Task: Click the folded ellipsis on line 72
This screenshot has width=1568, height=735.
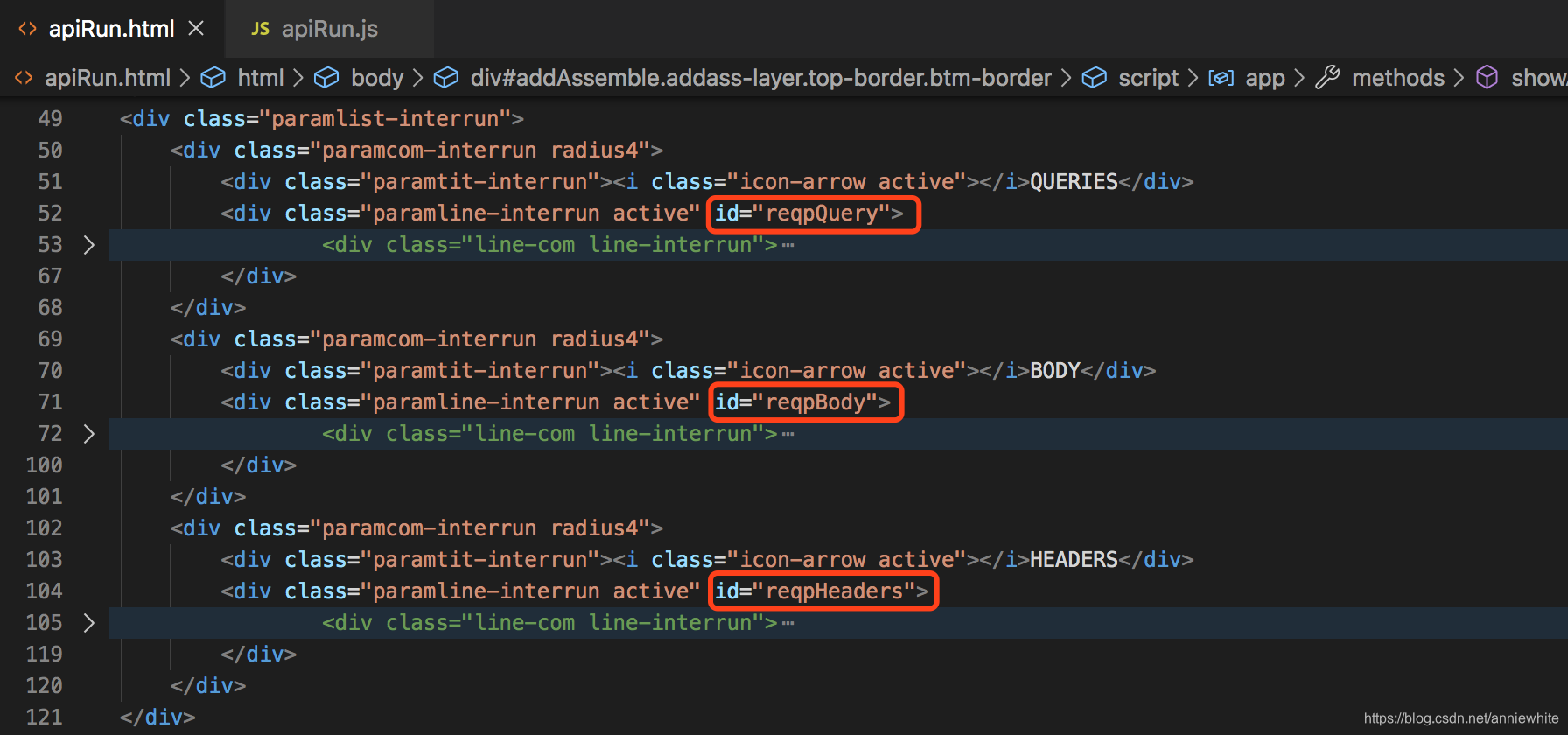Action: pyautogui.click(x=787, y=434)
